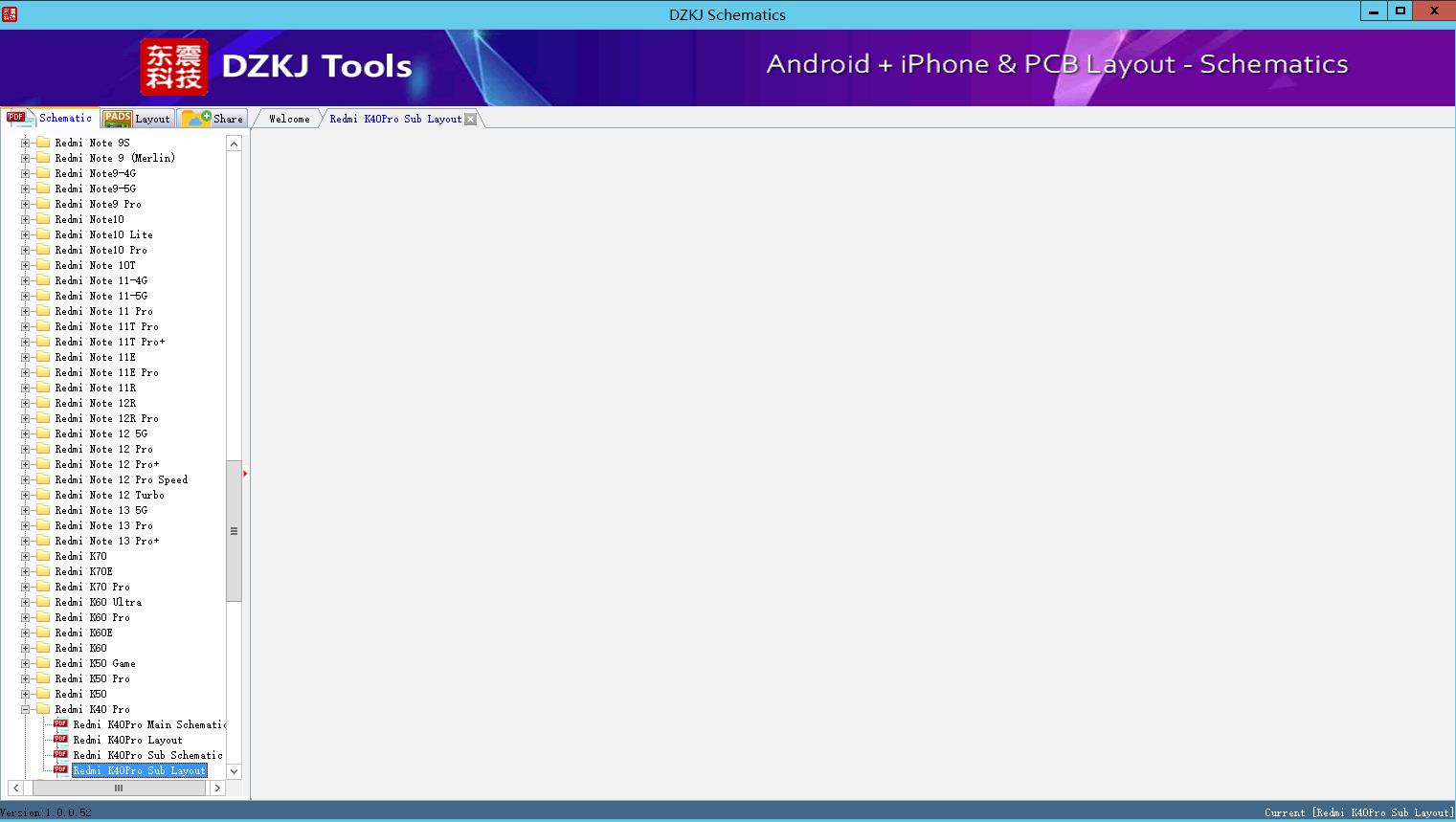Expand the Redmi Note 9 (Merlin) folder
This screenshot has height=822, width=1456.
(26, 158)
